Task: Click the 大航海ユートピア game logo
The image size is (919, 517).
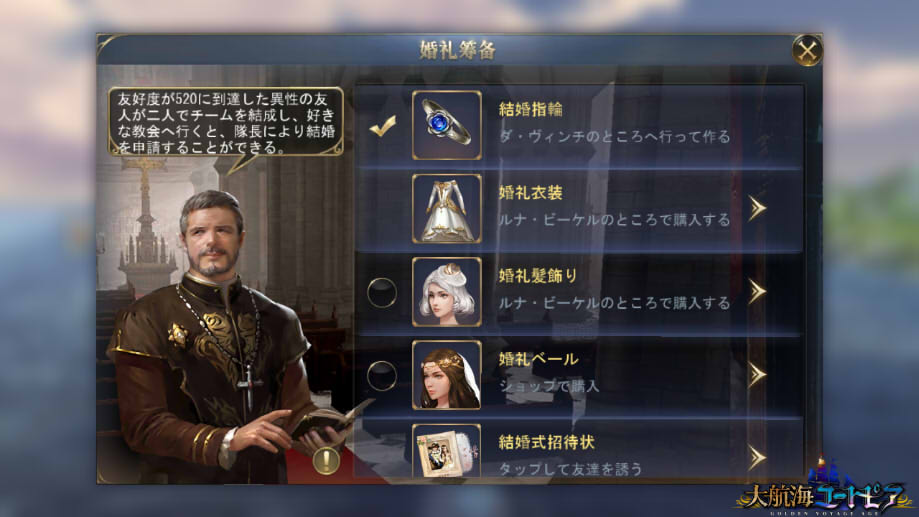Action: pos(825,488)
